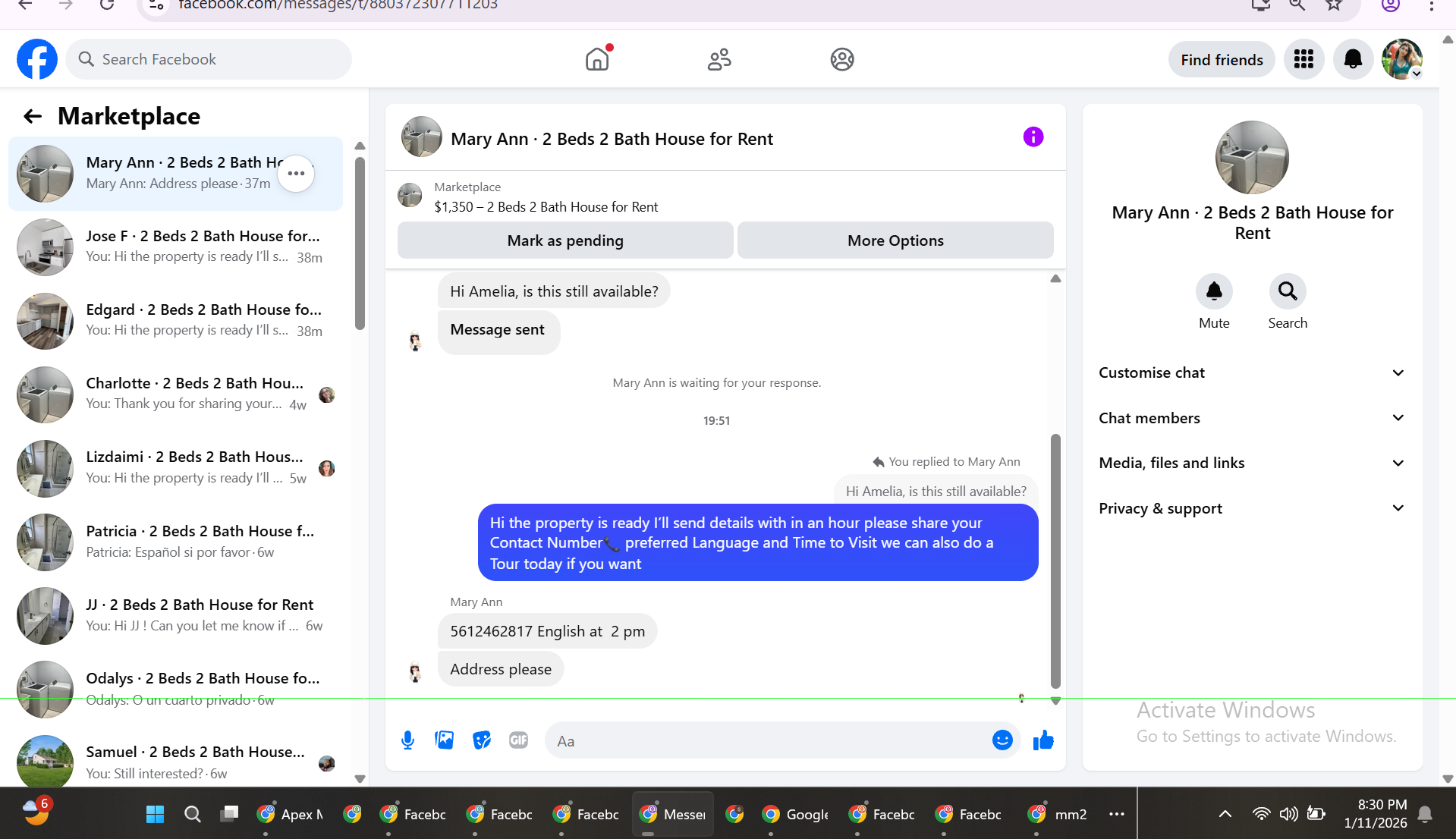Bookmark this page with star icon

point(1334,5)
